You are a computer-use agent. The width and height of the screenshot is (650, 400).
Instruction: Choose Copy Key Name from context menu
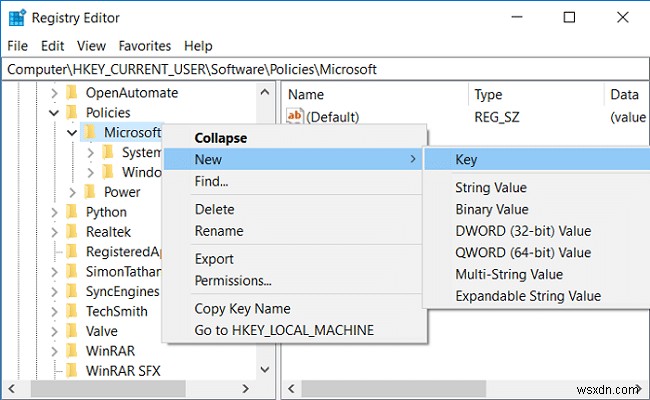click(242, 309)
